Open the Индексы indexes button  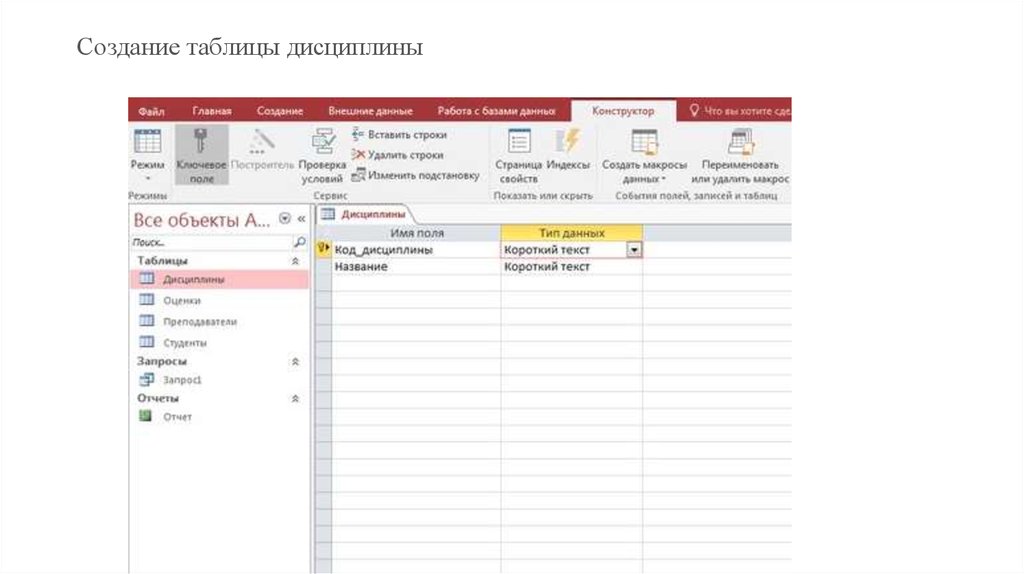[568, 150]
